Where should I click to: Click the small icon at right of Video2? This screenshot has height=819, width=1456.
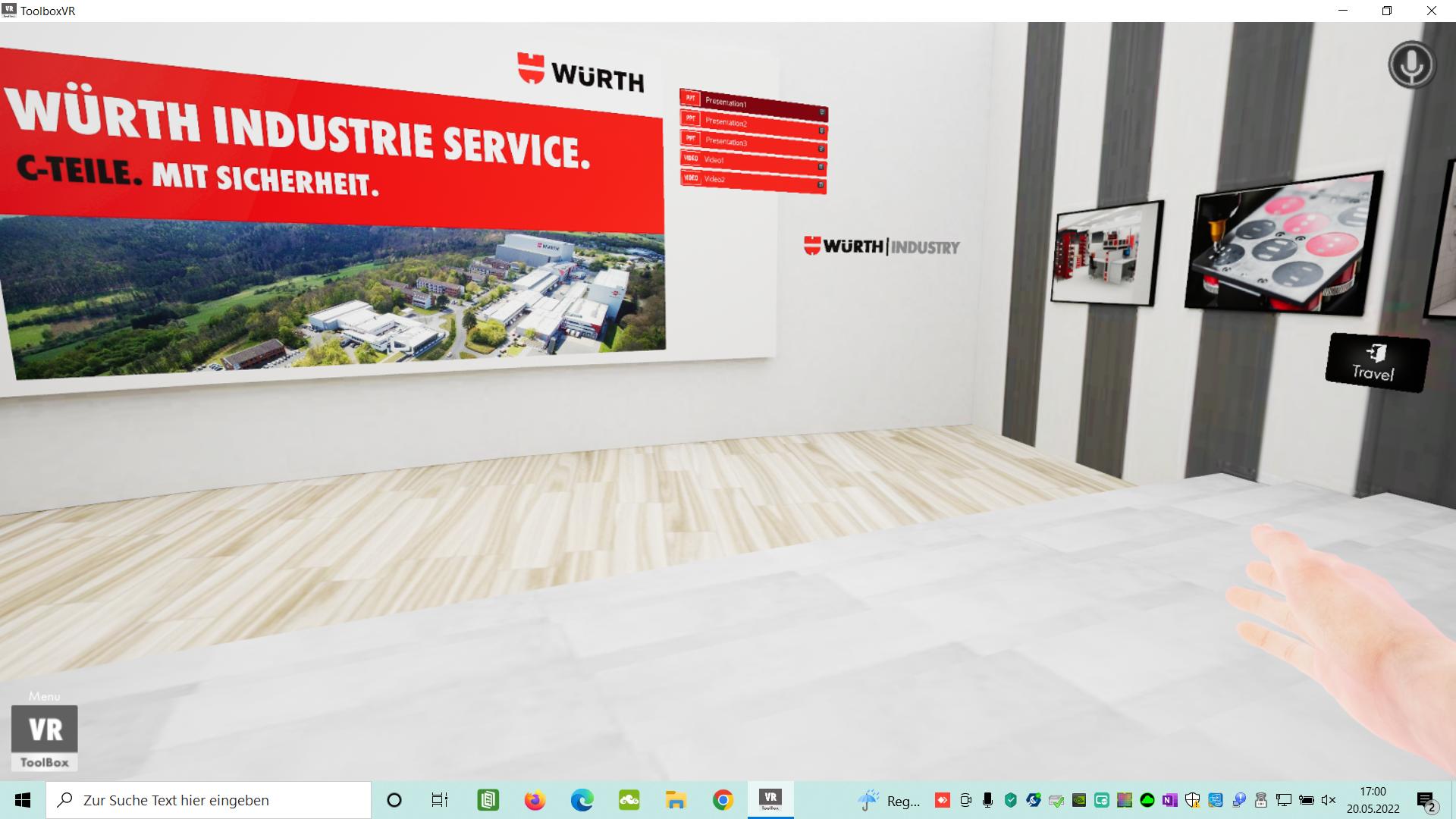tap(821, 185)
